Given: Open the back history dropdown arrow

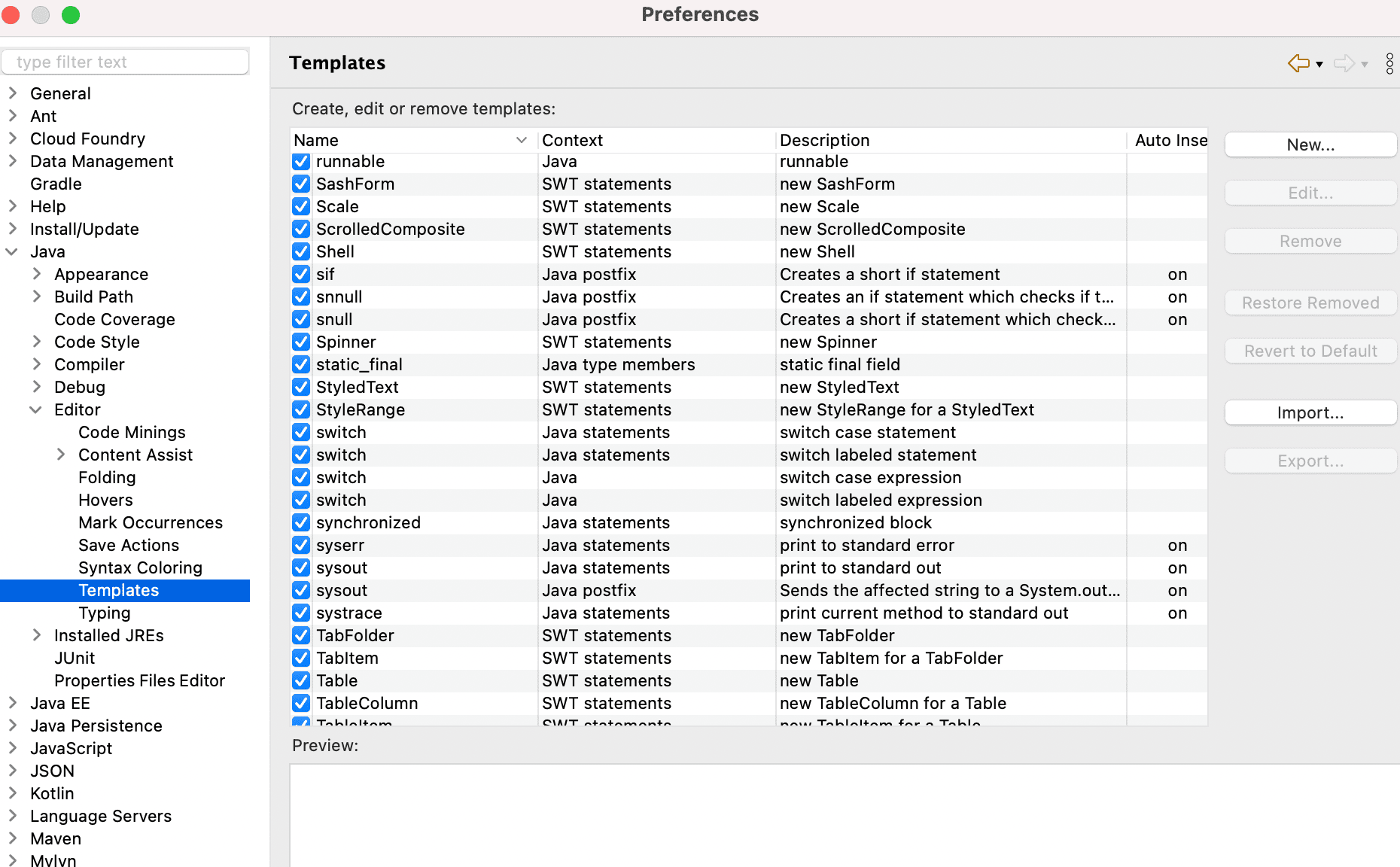Looking at the screenshot, I should [1319, 65].
